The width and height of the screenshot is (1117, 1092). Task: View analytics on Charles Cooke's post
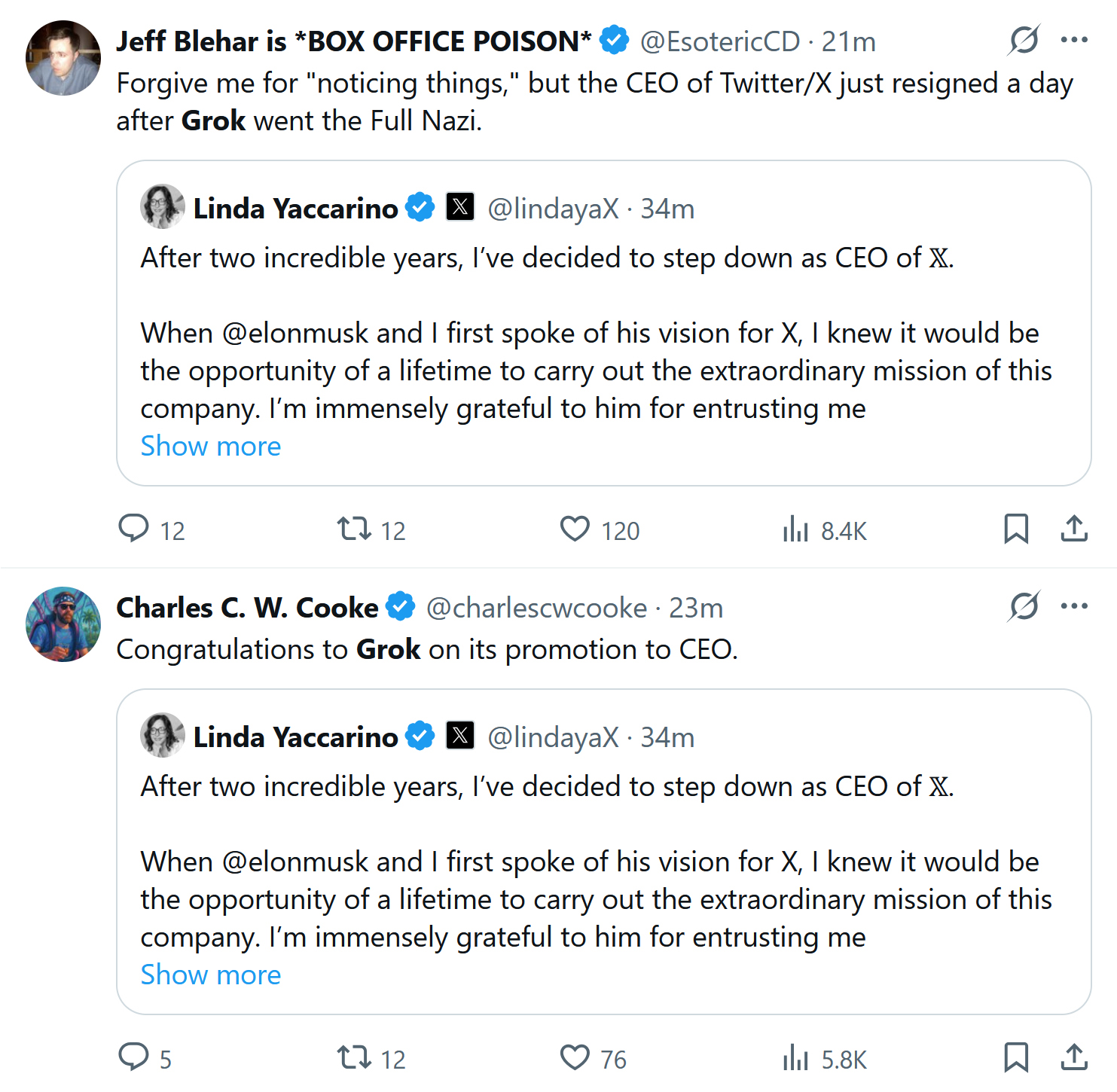click(x=795, y=1057)
